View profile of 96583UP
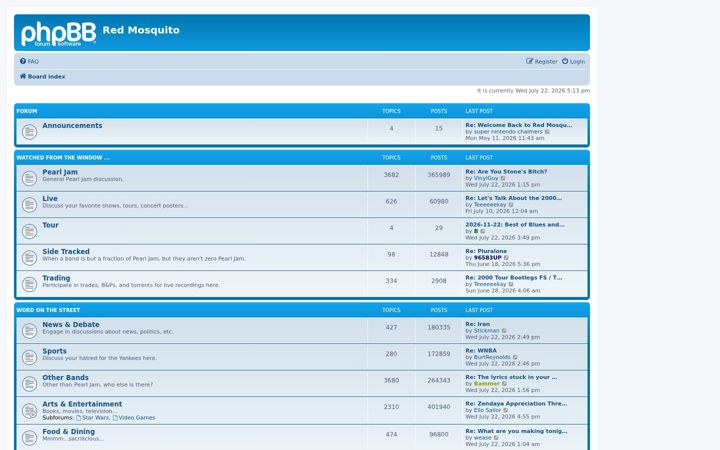Viewport: 720px width, 450px height. pos(487,258)
